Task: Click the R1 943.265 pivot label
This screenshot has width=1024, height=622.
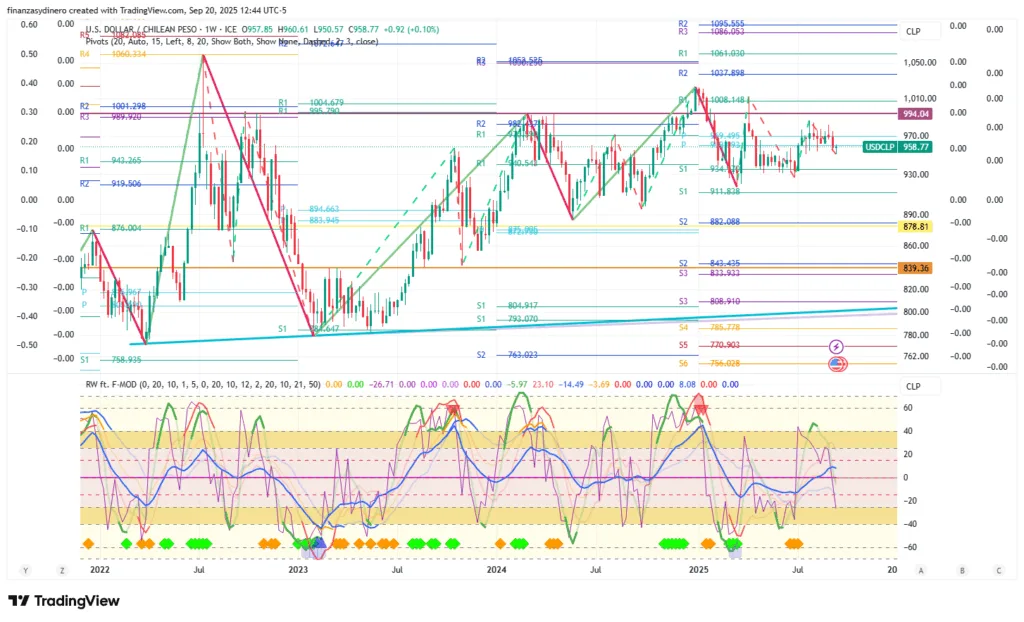Action: pos(110,160)
